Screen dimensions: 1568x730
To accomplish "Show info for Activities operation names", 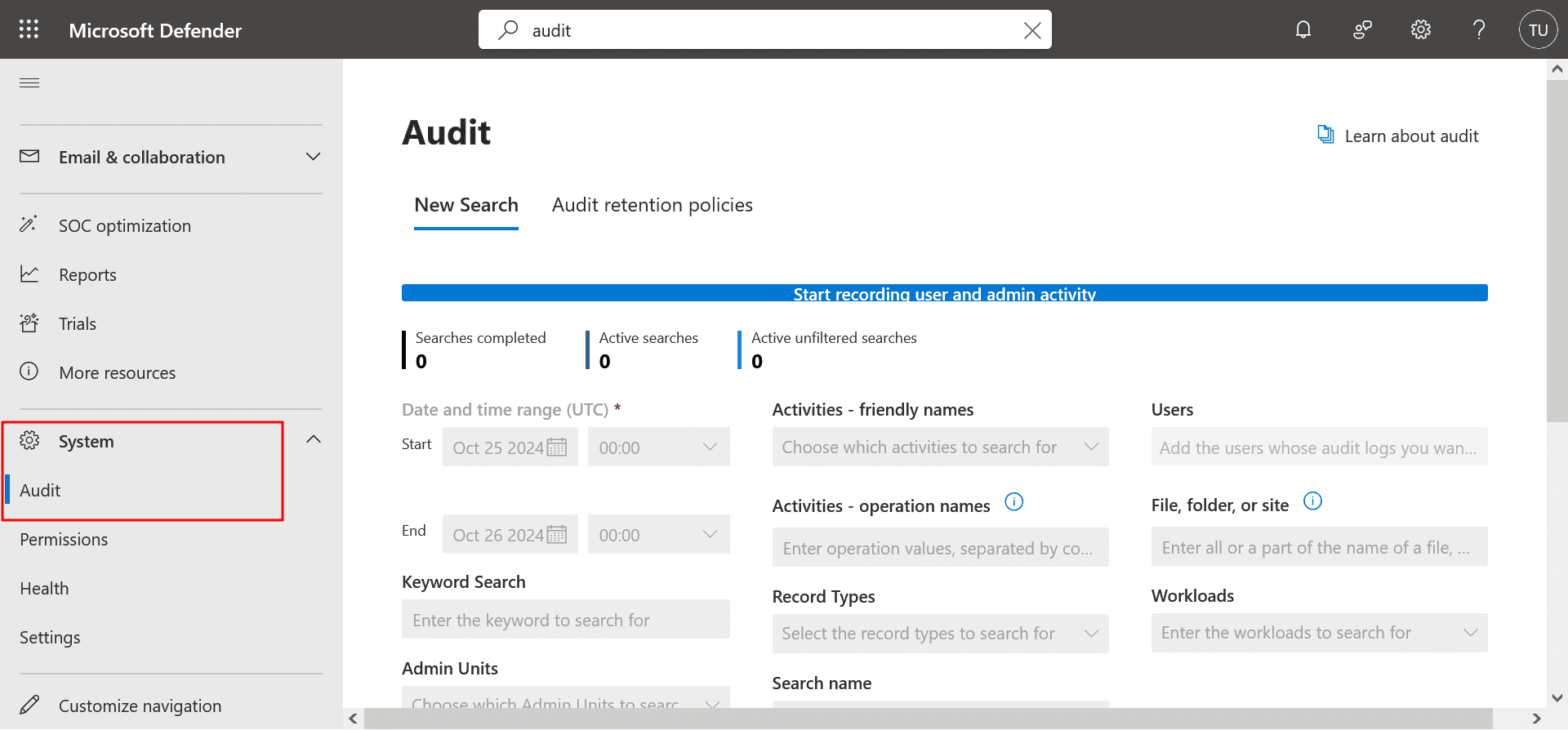I will [1013, 502].
